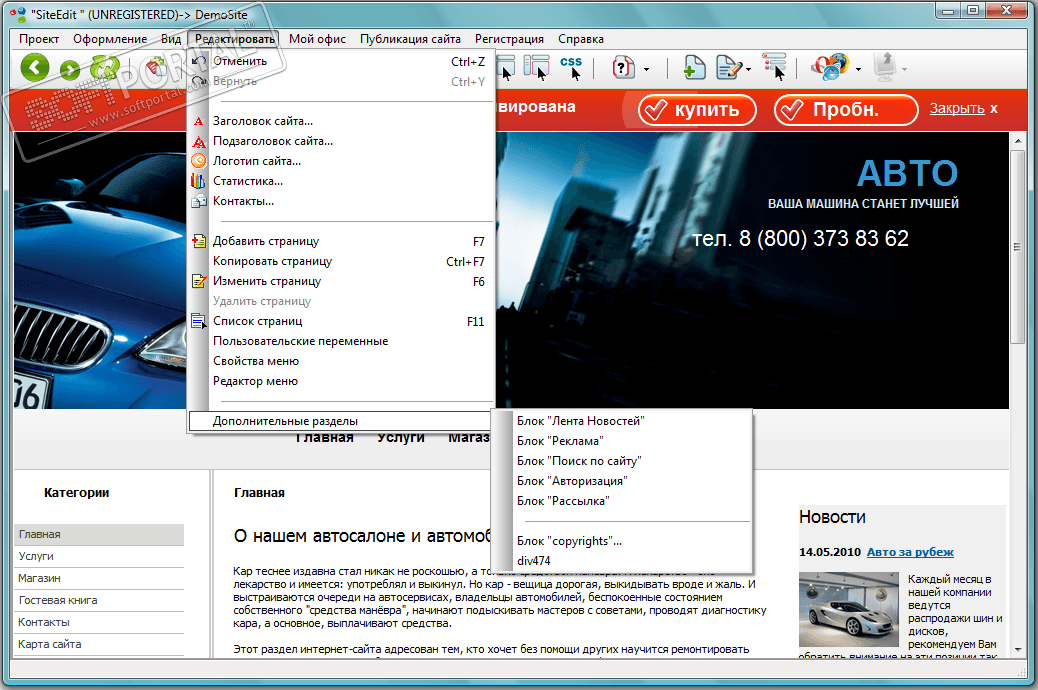
Task: Open dropdown arrow next to browser preview icon
Action: click(x=858, y=70)
